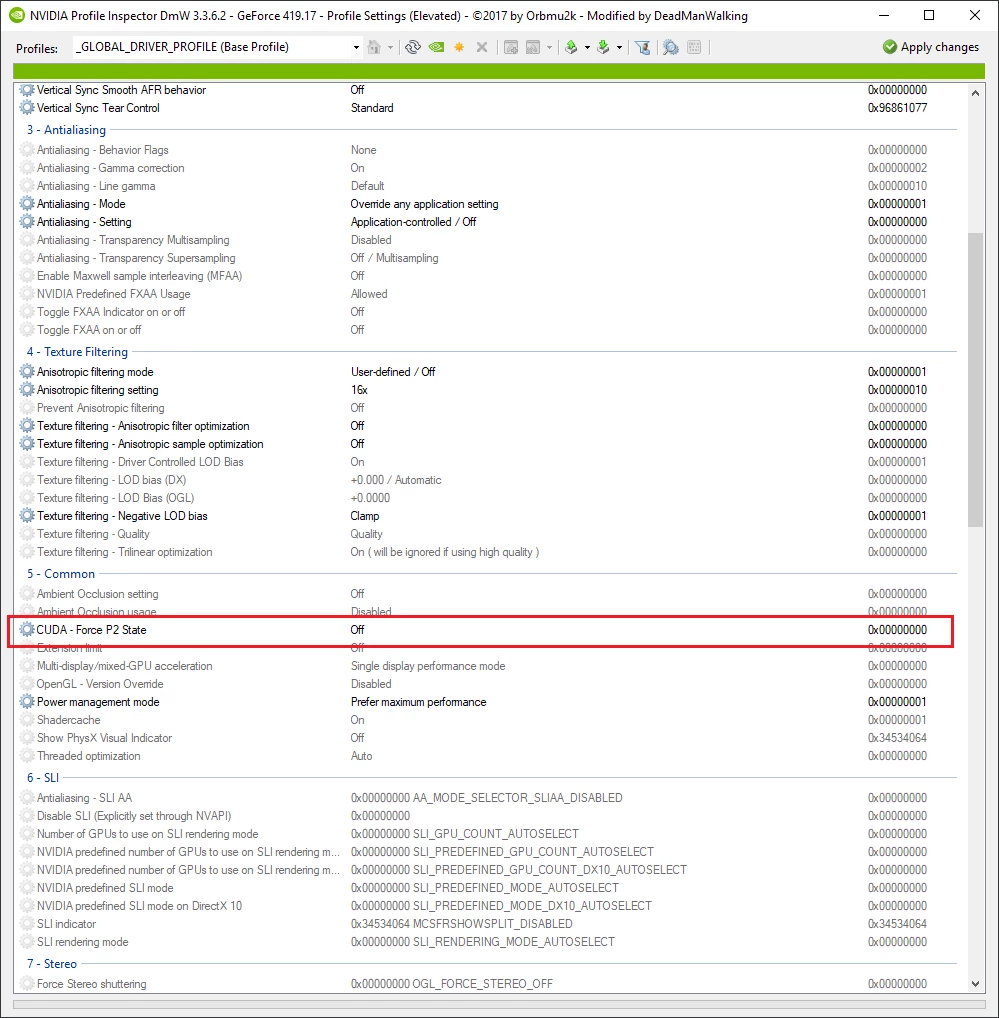This screenshot has height=1018, width=999.
Task: Collapse the 6 - SLI group header
Action: pyautogui.click(x=43, y=778)
